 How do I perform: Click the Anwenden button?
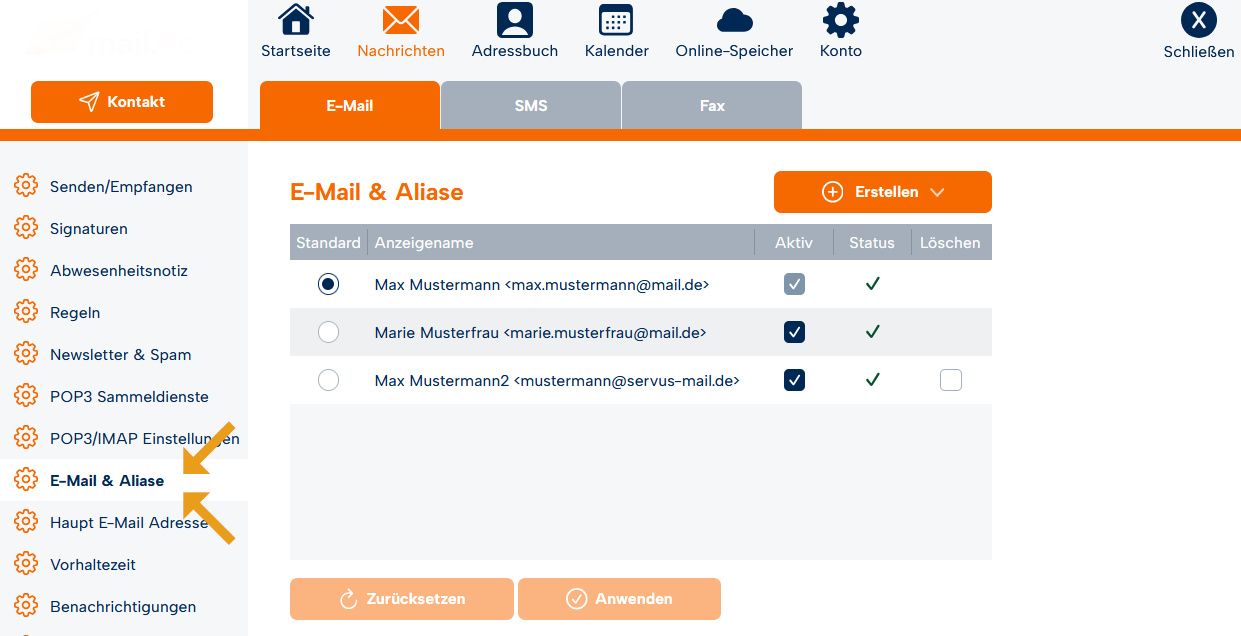[x=619, y=599]
